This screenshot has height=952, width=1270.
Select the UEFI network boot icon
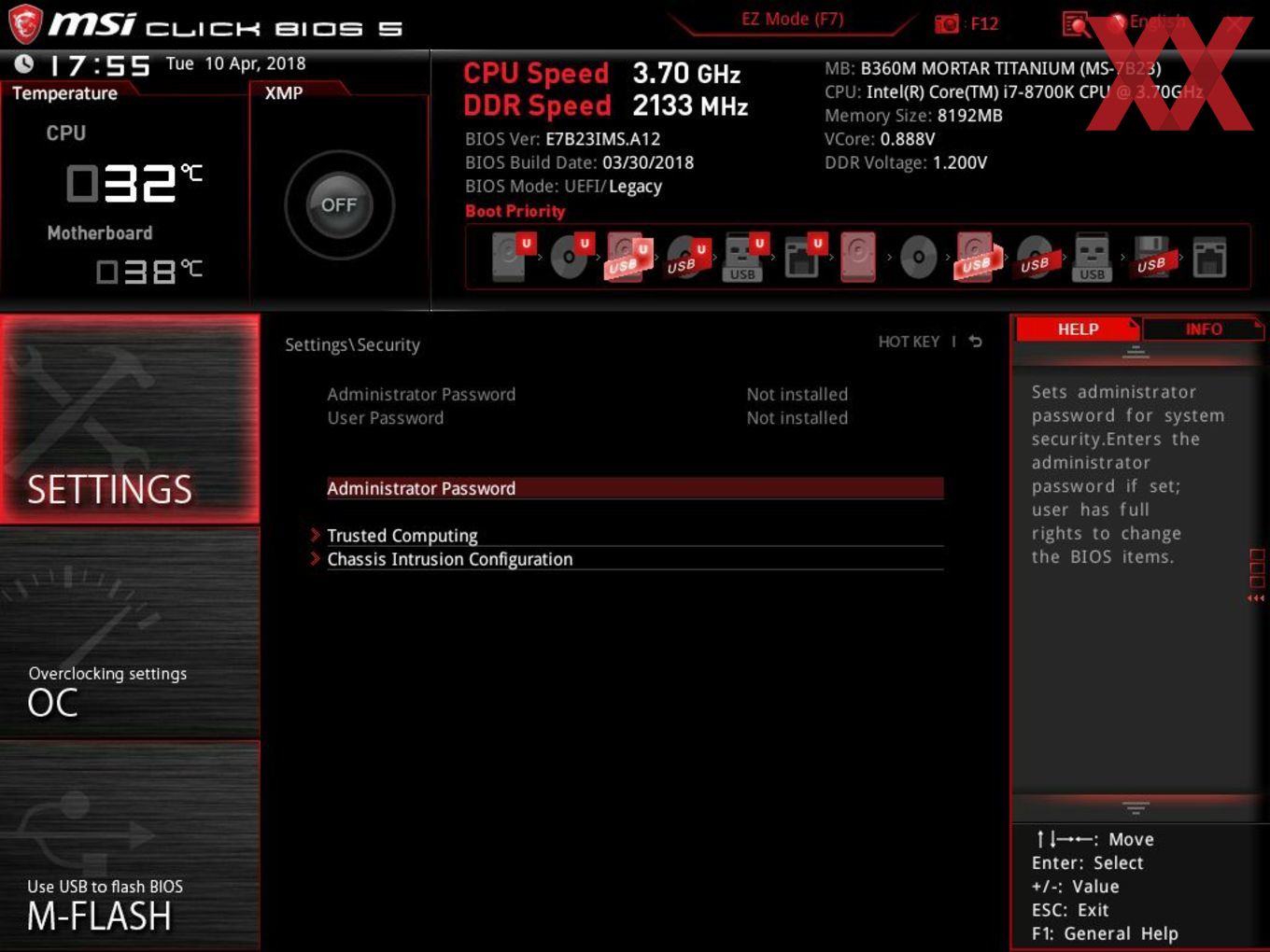click(803, 257)
